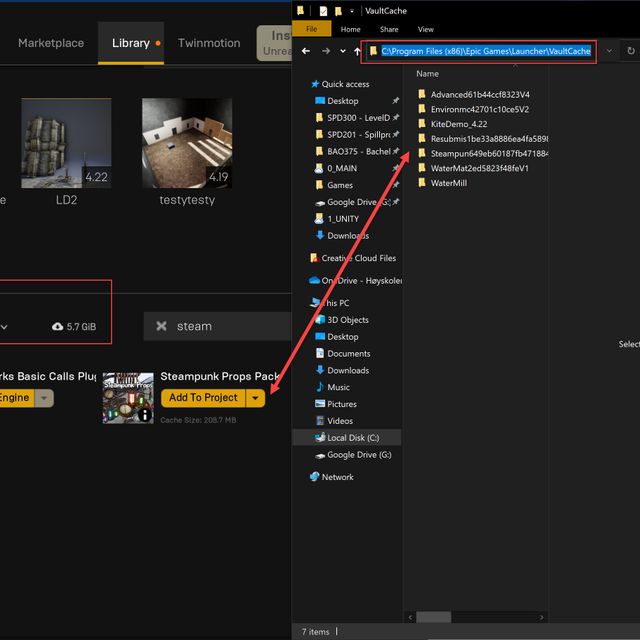This screenshot has height=640, width=640.
Task: Open the View ribbon tab
Action: [x=425, y=29]
